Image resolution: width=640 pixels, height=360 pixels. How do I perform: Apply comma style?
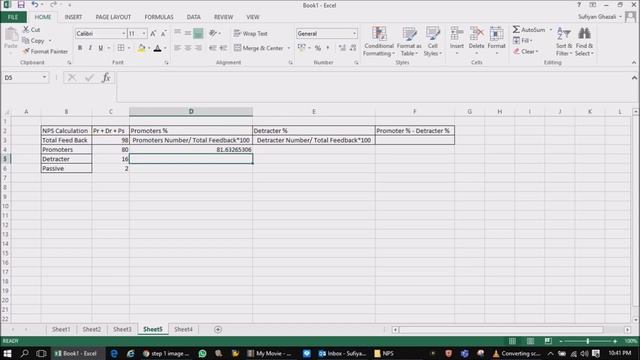pos(328,48)
